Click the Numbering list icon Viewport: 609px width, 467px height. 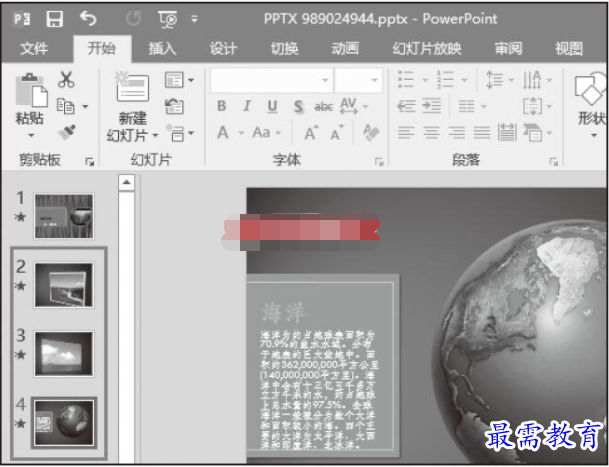445,80
